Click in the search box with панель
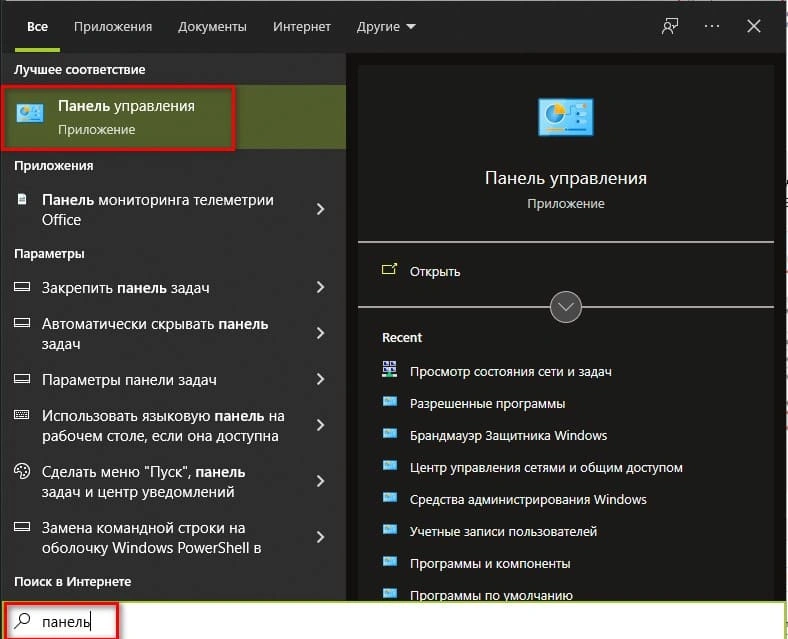 394,621
